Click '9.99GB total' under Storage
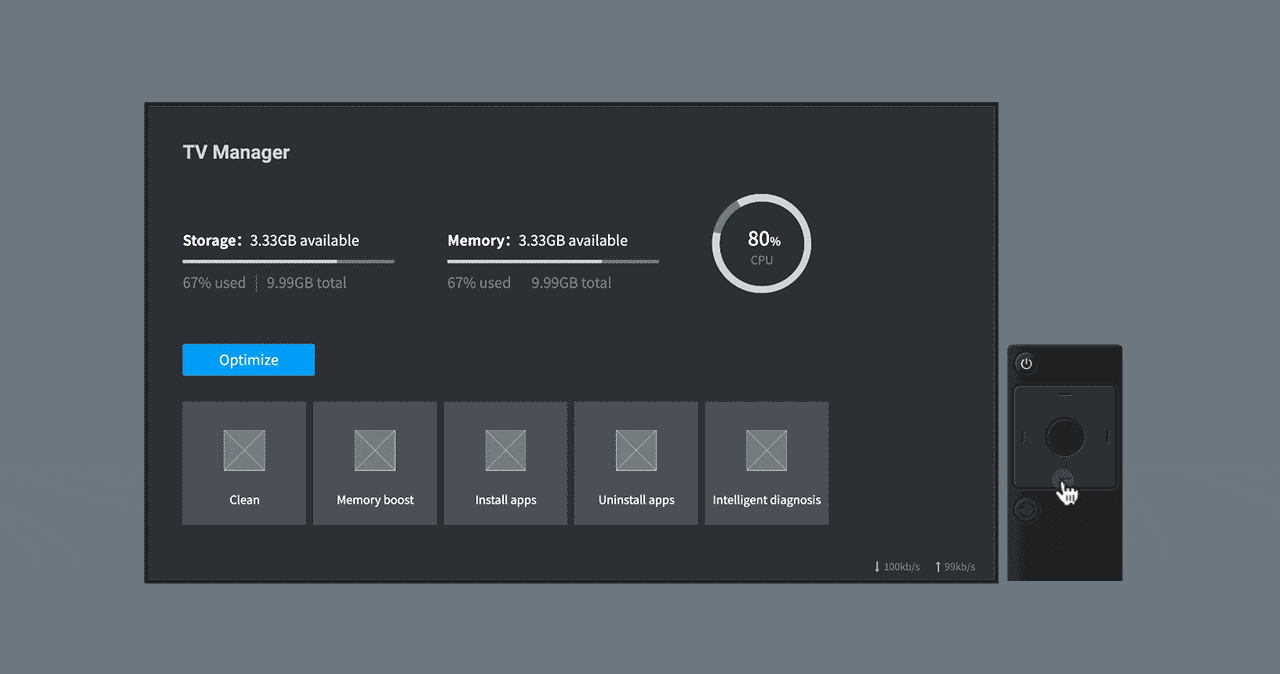 tap(307, 283)
